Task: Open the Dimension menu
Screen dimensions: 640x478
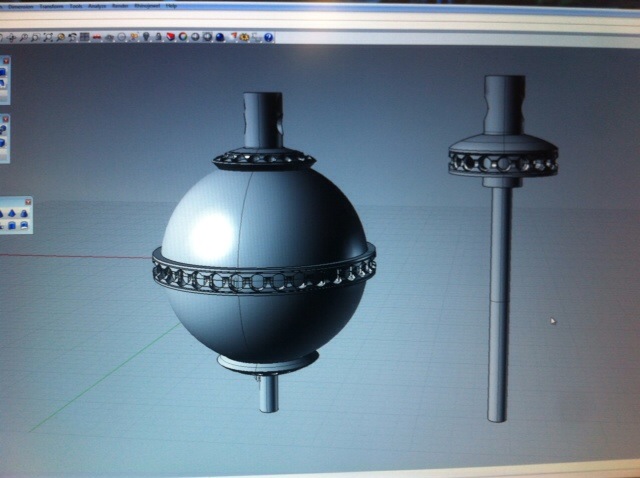Action: [21, 7]
